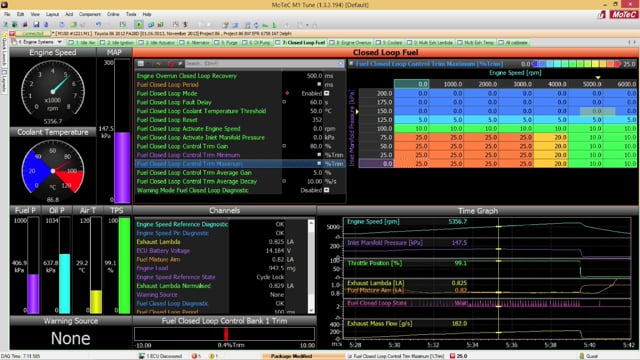Image resolution: width=640 pixels, height=360 pixels.
Task: Click the refresh circular arrow toolbar icon
Action: (x=62, y=25)
